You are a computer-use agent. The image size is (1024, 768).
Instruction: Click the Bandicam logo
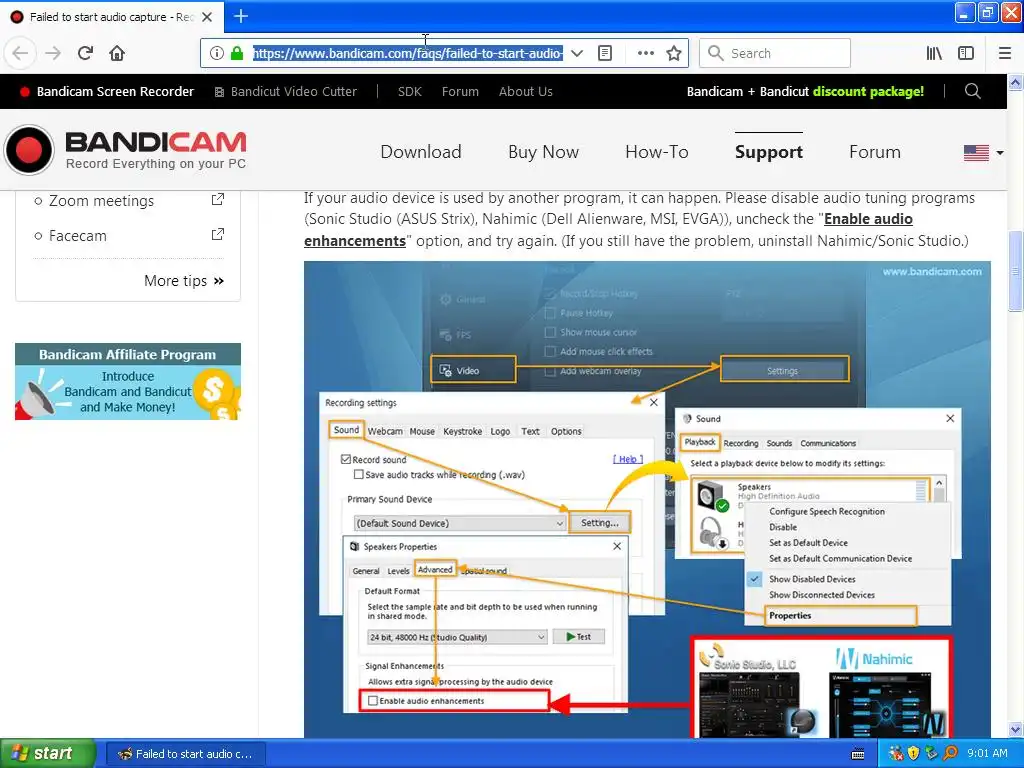pos(125,150)
